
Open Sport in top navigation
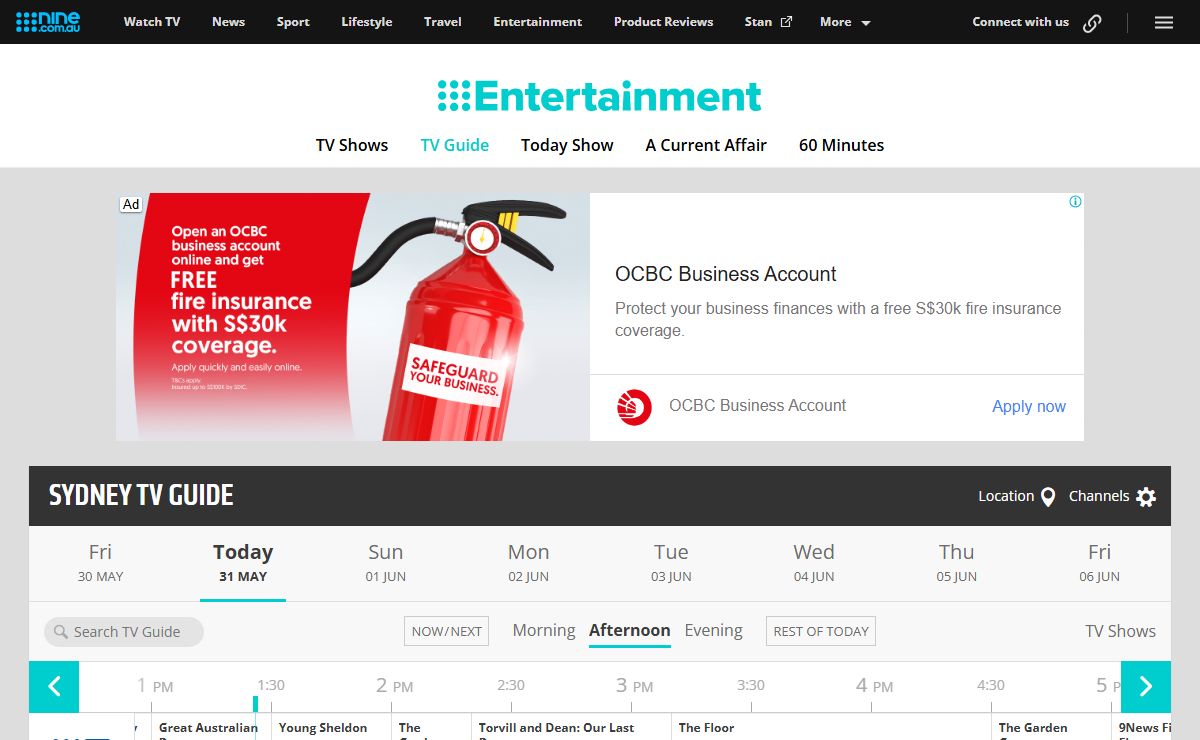coord(293,22)
